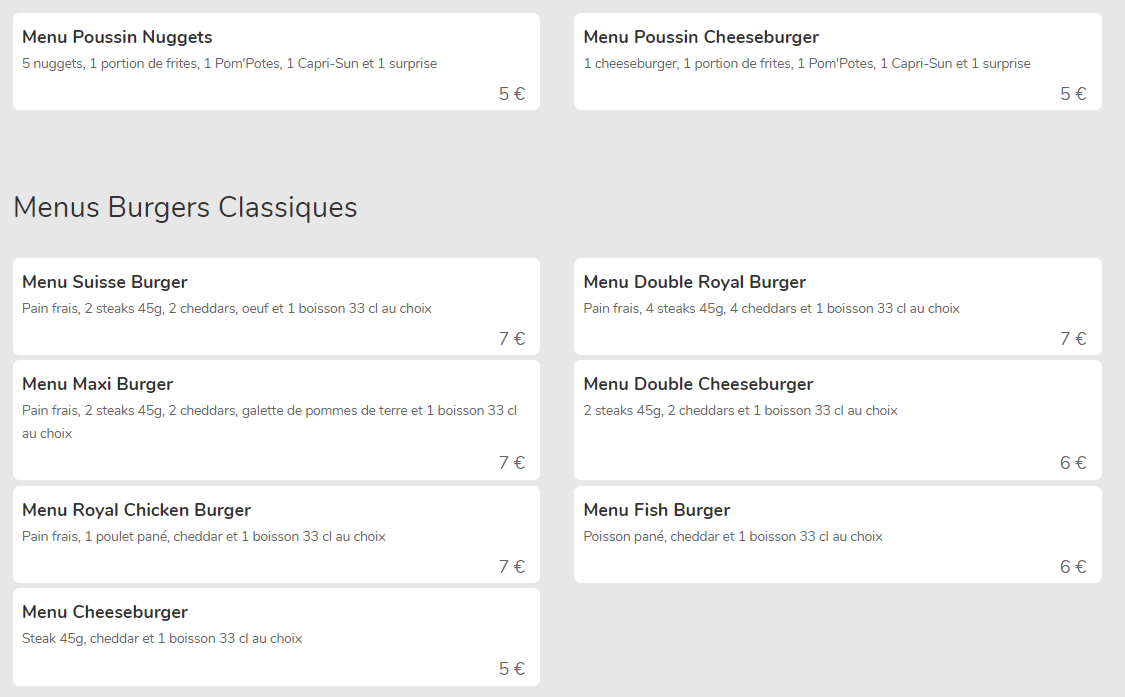The width and height of the screenshot is (1125, 697).
Task: Click the 5 € price on Poussin Nuggets
Action: tap(512, 94)
